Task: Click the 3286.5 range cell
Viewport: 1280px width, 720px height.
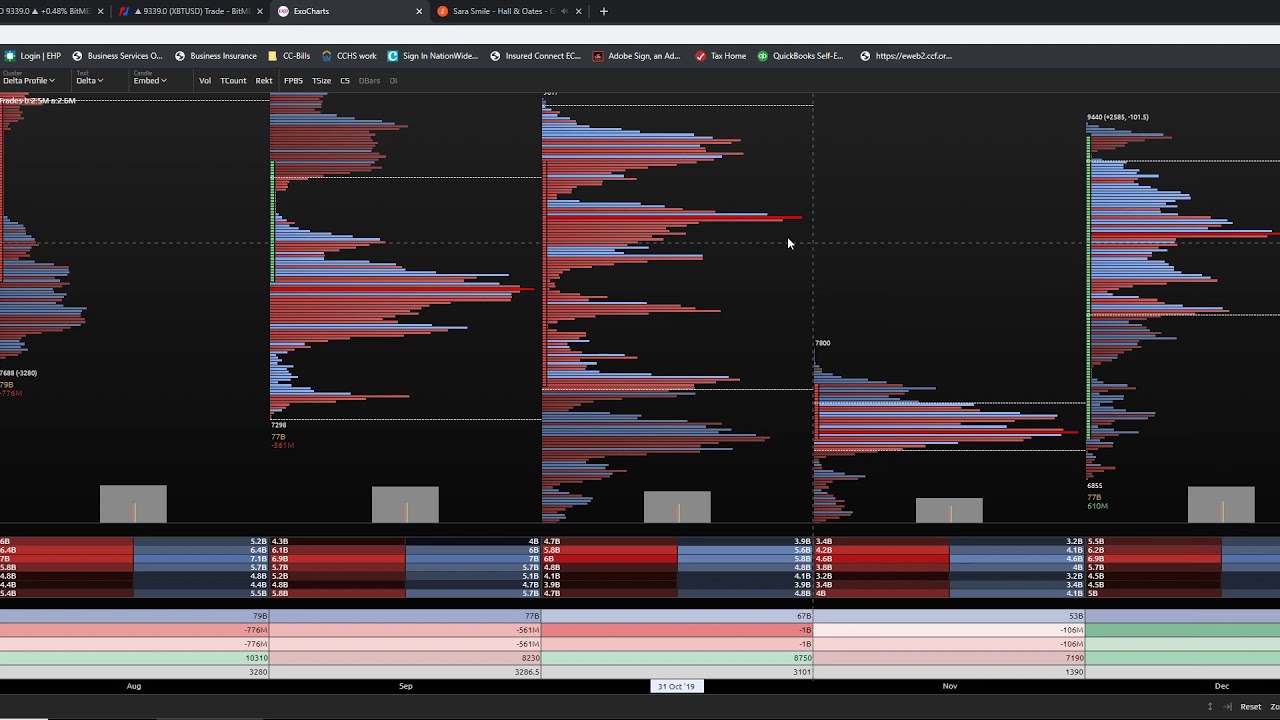Action: (x=406, y=672)
